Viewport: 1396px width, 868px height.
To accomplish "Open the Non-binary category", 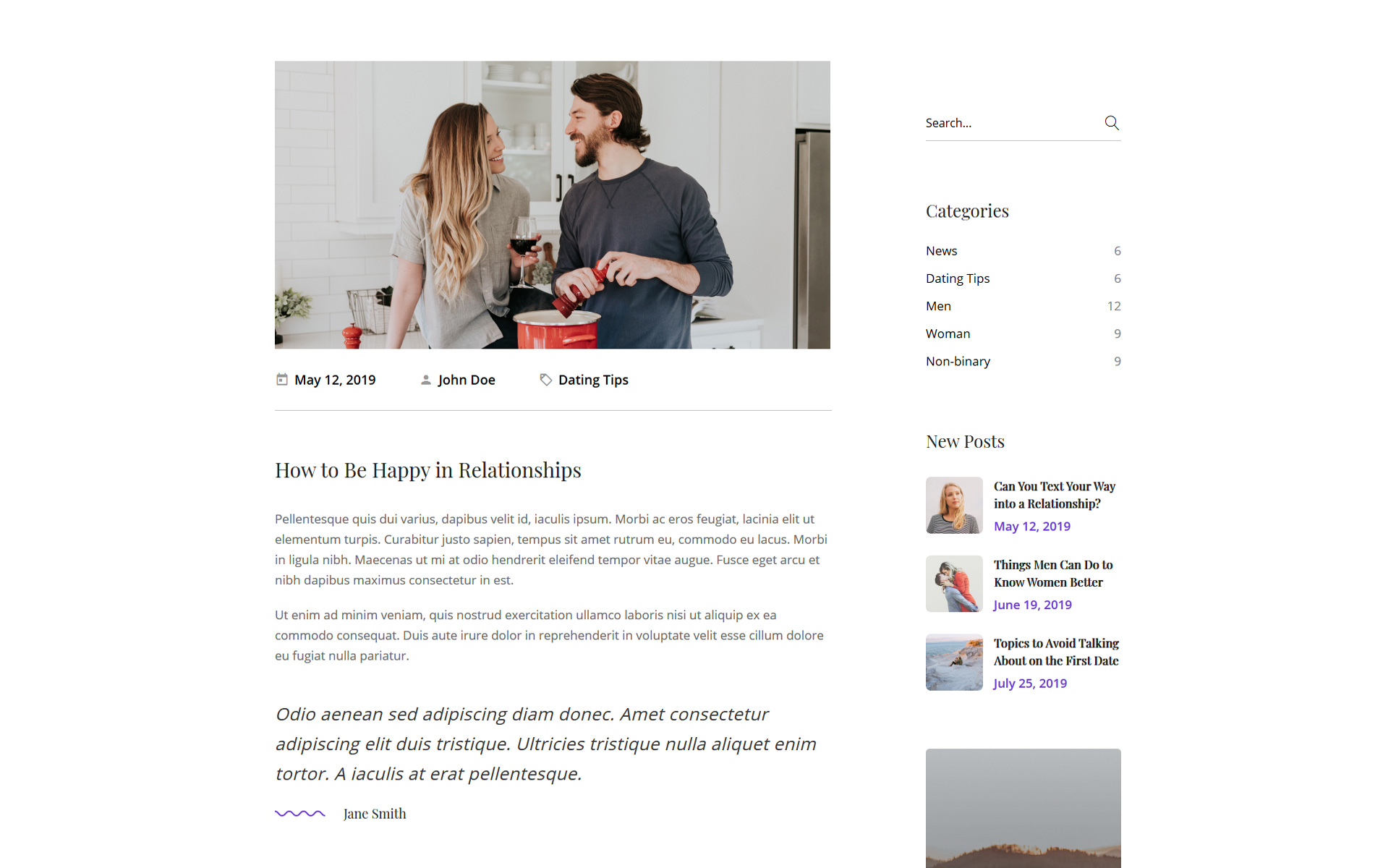I will point(958,361).
